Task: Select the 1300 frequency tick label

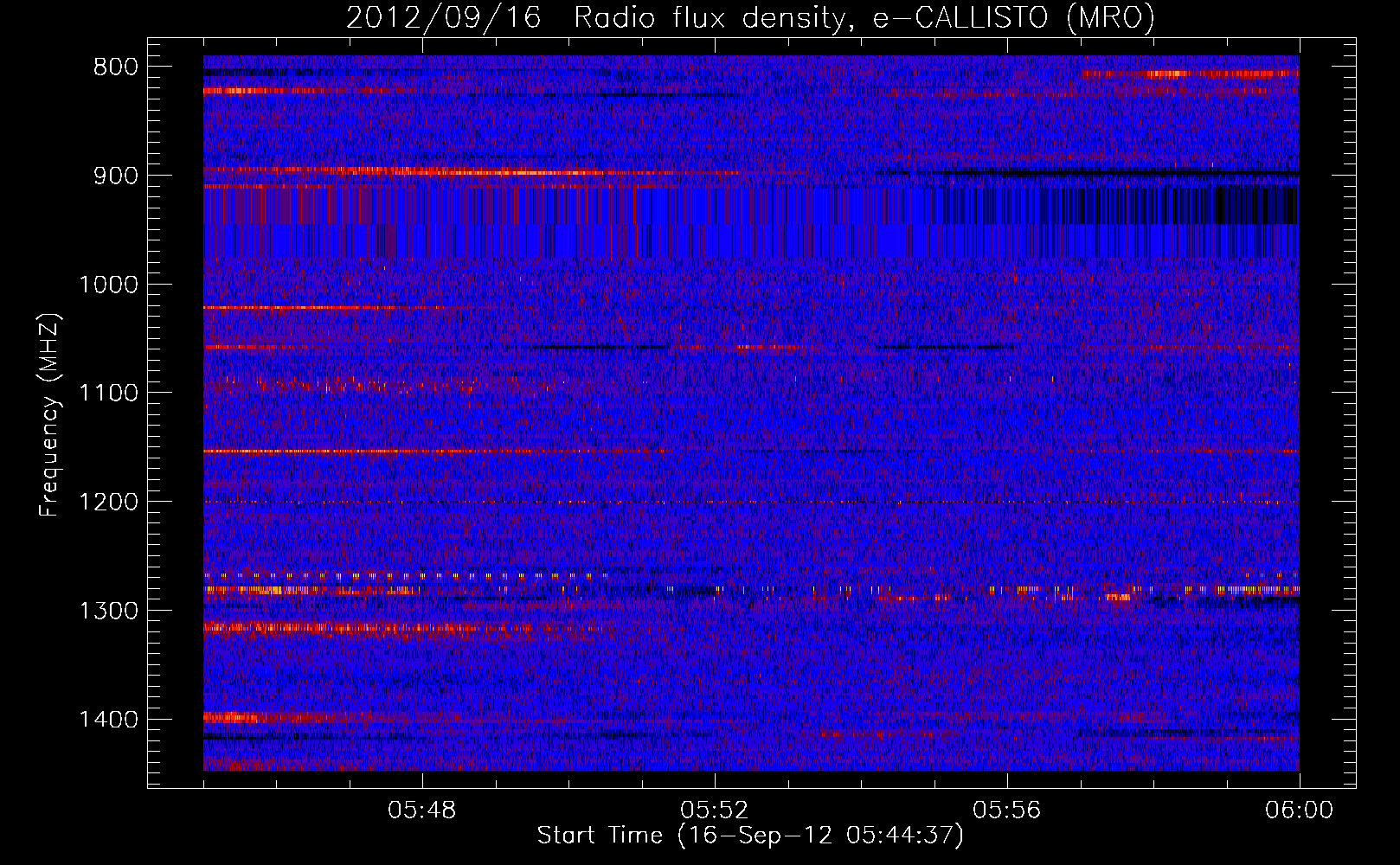Action: (108, 611)
